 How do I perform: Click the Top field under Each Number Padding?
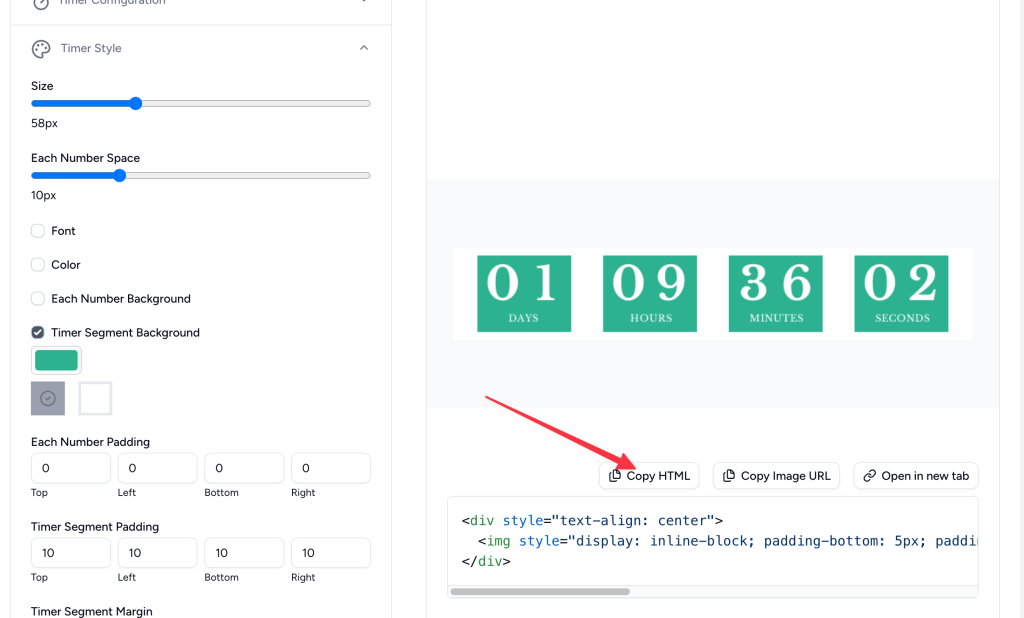[x=70, y=467]
